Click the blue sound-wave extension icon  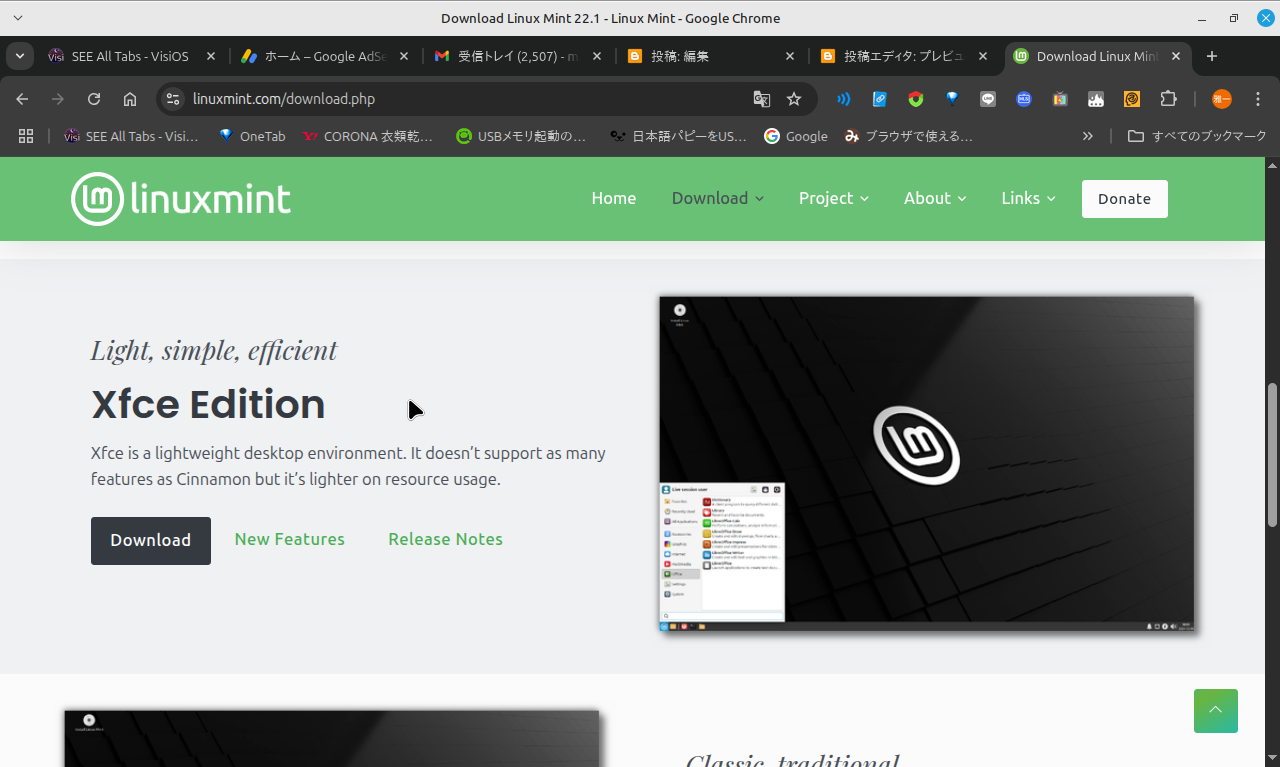[x=844, y=99]
